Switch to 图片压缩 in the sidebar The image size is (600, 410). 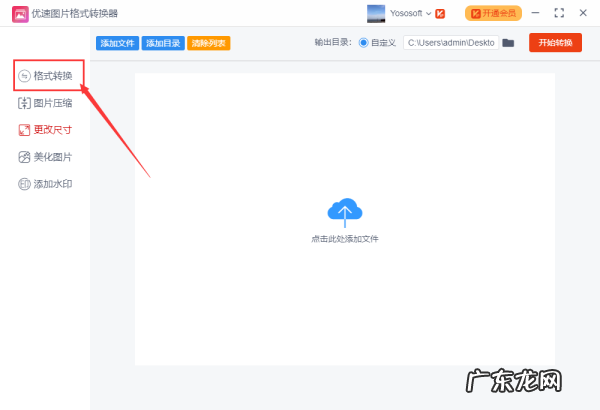[x=46, y=103]
